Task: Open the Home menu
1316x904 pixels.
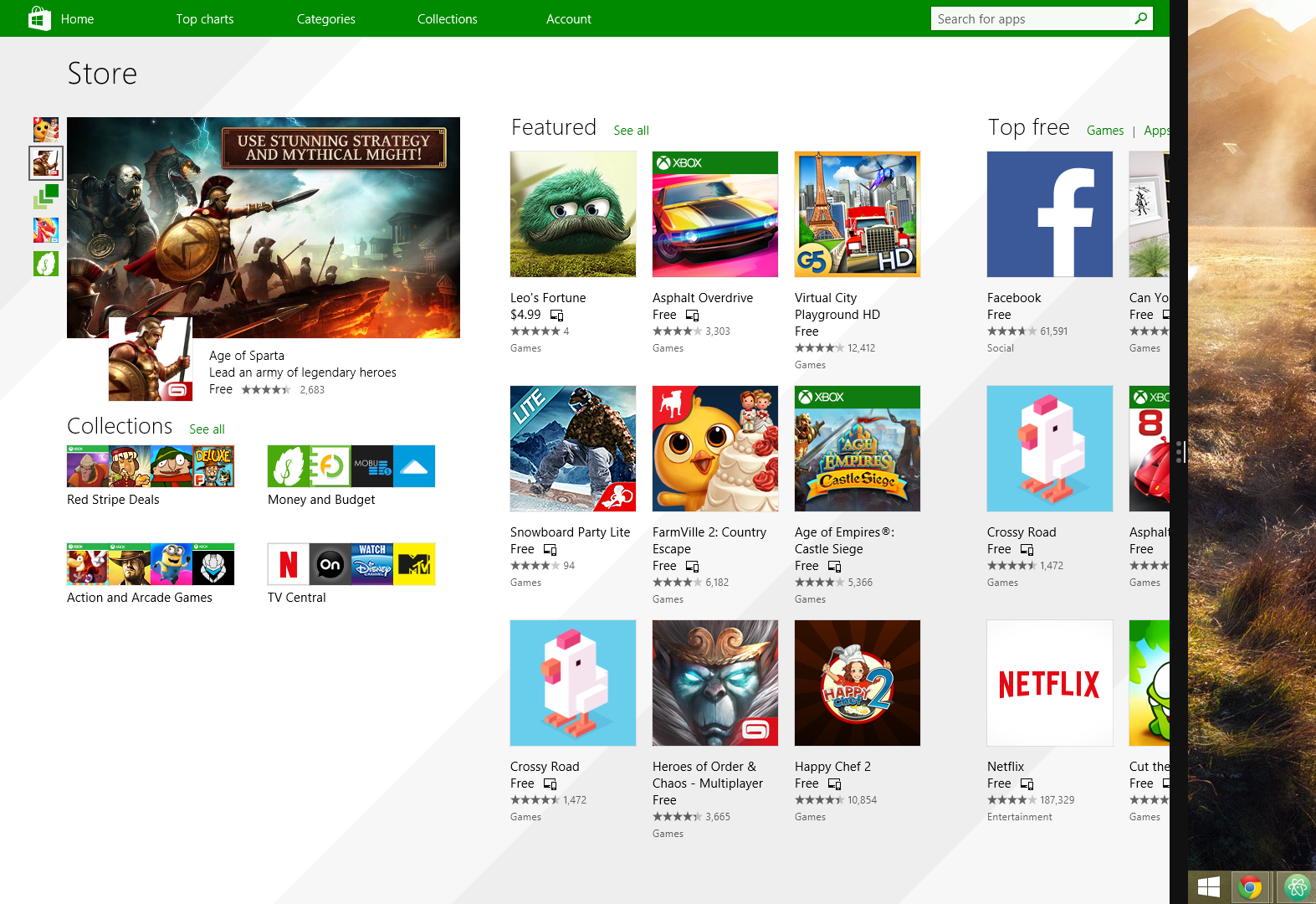Action: (77, 19)
